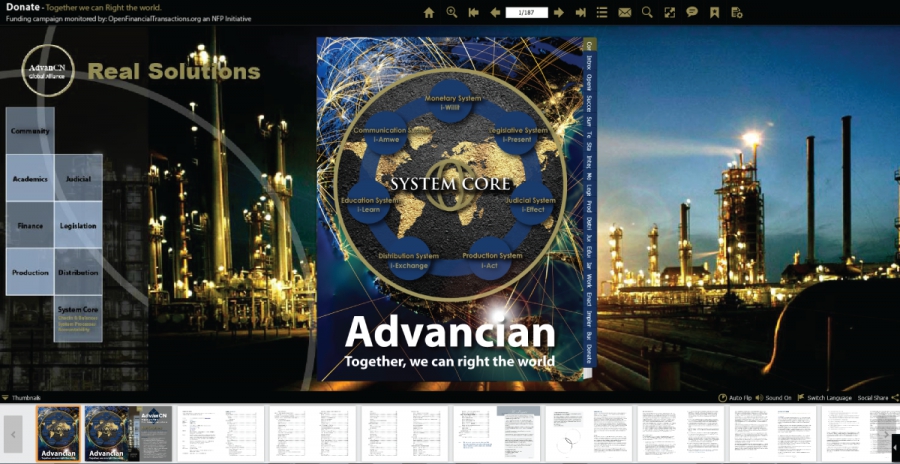The image size is (900, 464).
Task: Toggle fullscreen mode
Action: pos(669,13)
